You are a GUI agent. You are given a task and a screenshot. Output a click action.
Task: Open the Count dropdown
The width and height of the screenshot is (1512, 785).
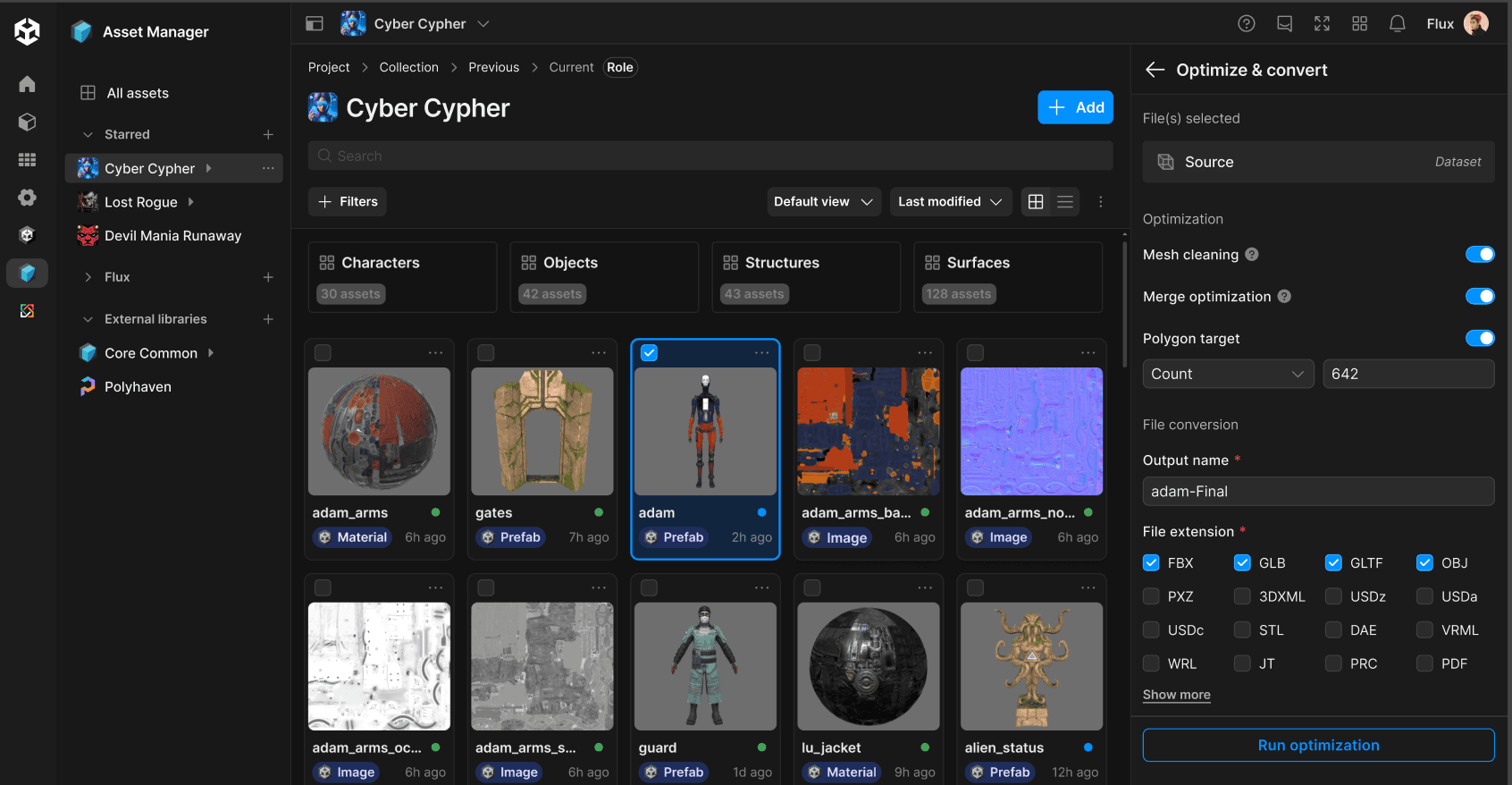click(1227, 374)
